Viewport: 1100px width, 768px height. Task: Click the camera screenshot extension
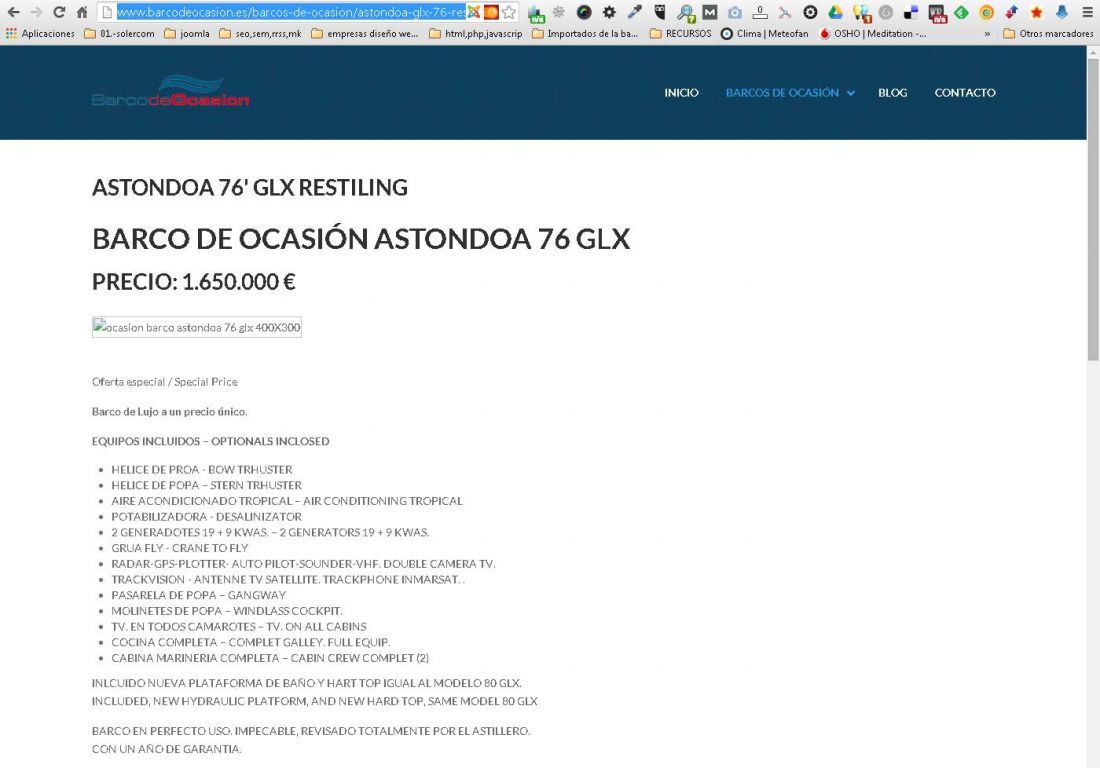[735, 12]
